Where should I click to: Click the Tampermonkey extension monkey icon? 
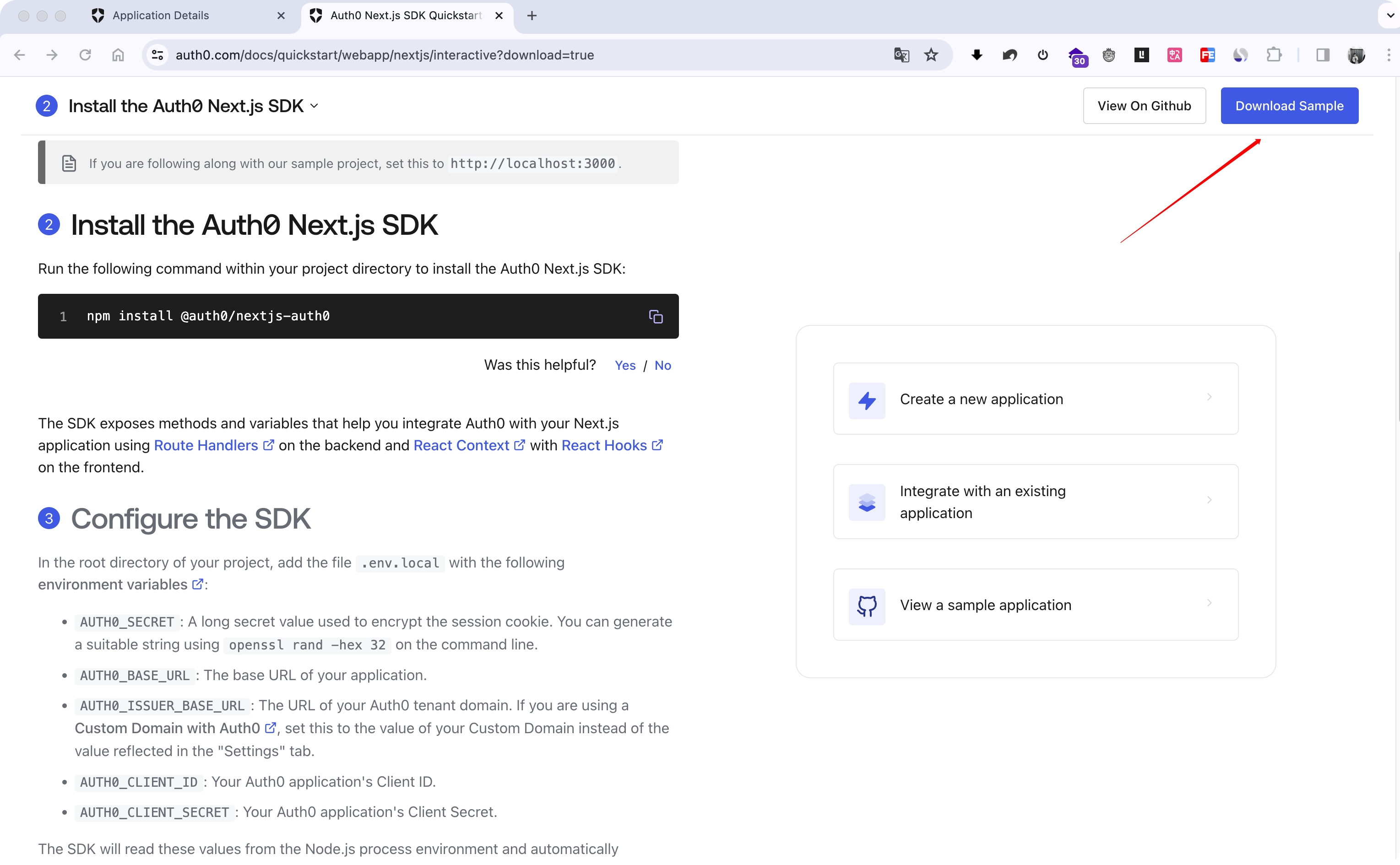tap(1109, 55)
